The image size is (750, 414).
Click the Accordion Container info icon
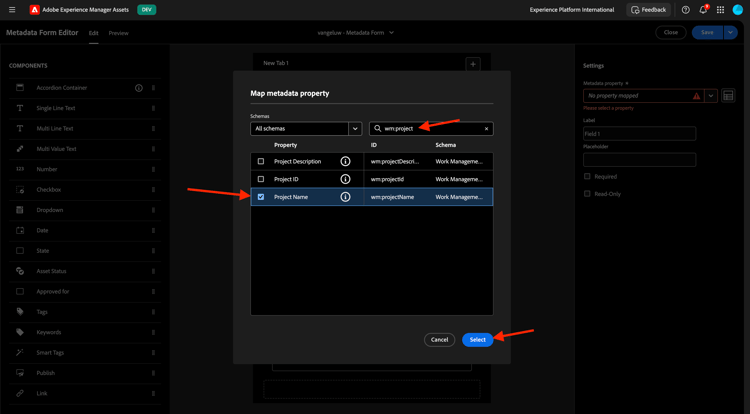pos(139,88)
